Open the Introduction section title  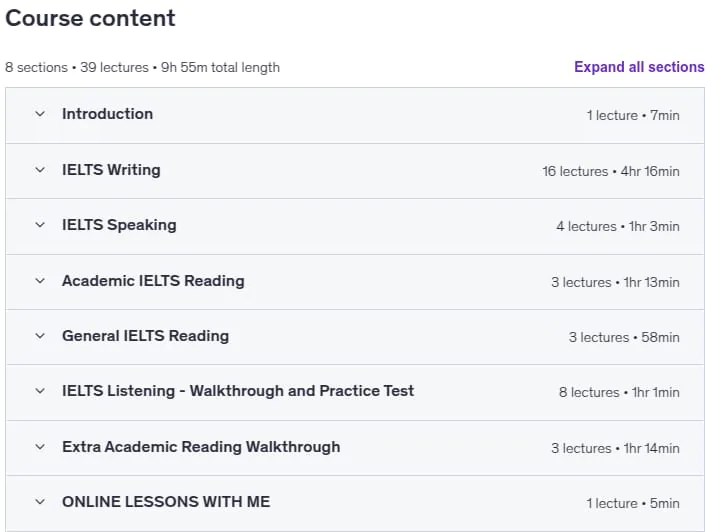point(107,114)
